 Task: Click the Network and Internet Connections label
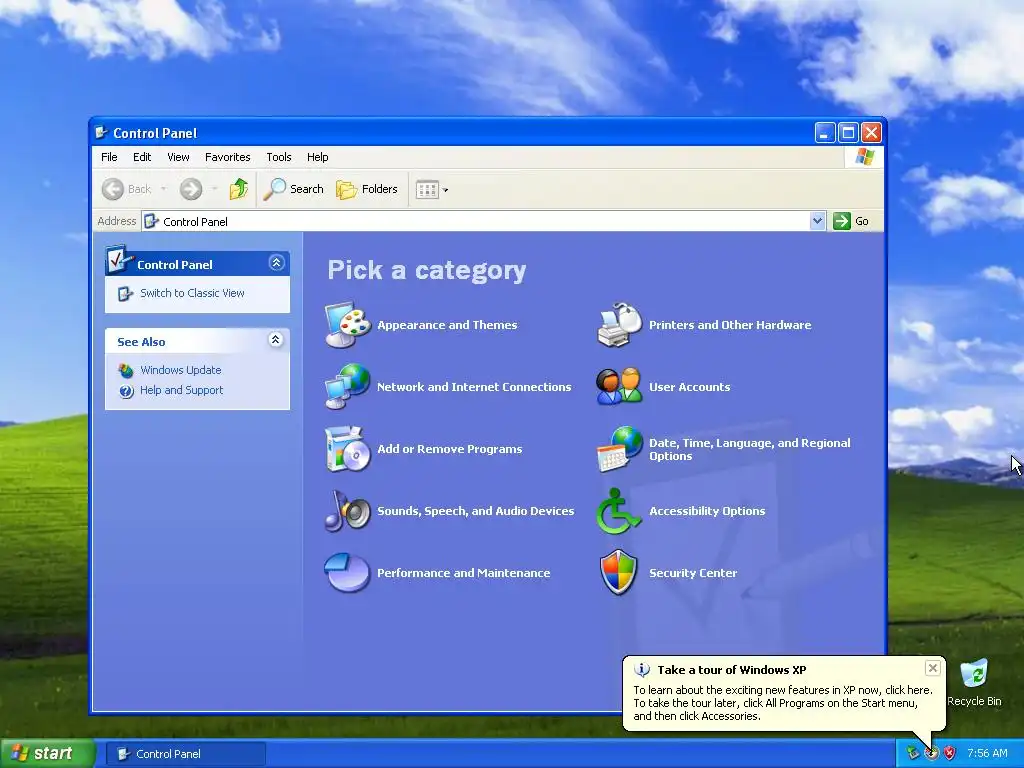[474, 387]
